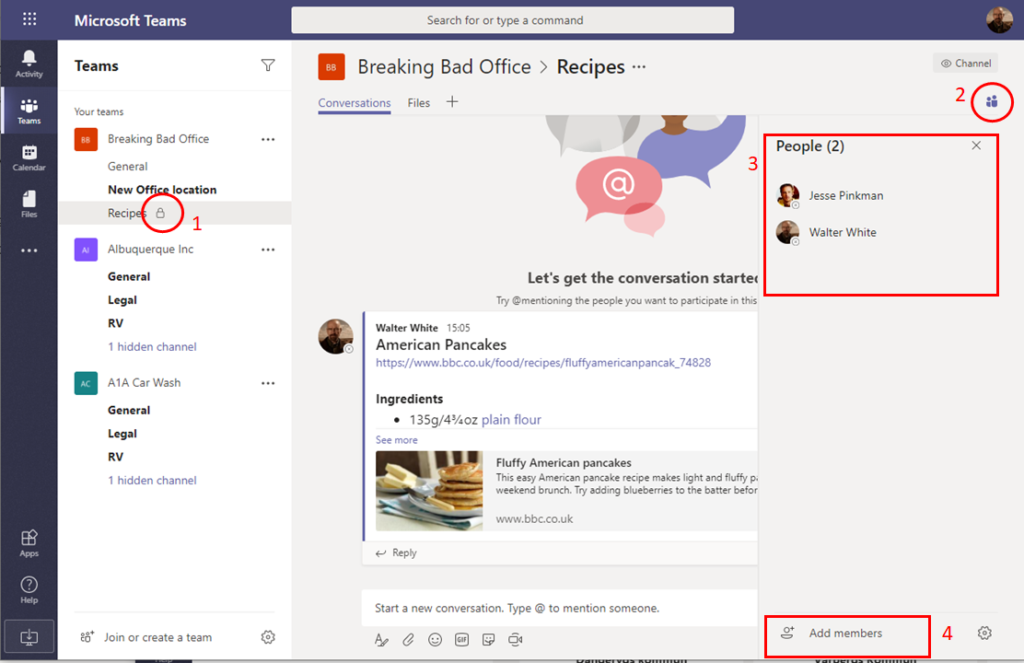Click the Meet now video icon
The image size is (1024, 663).
click(515, 639)
